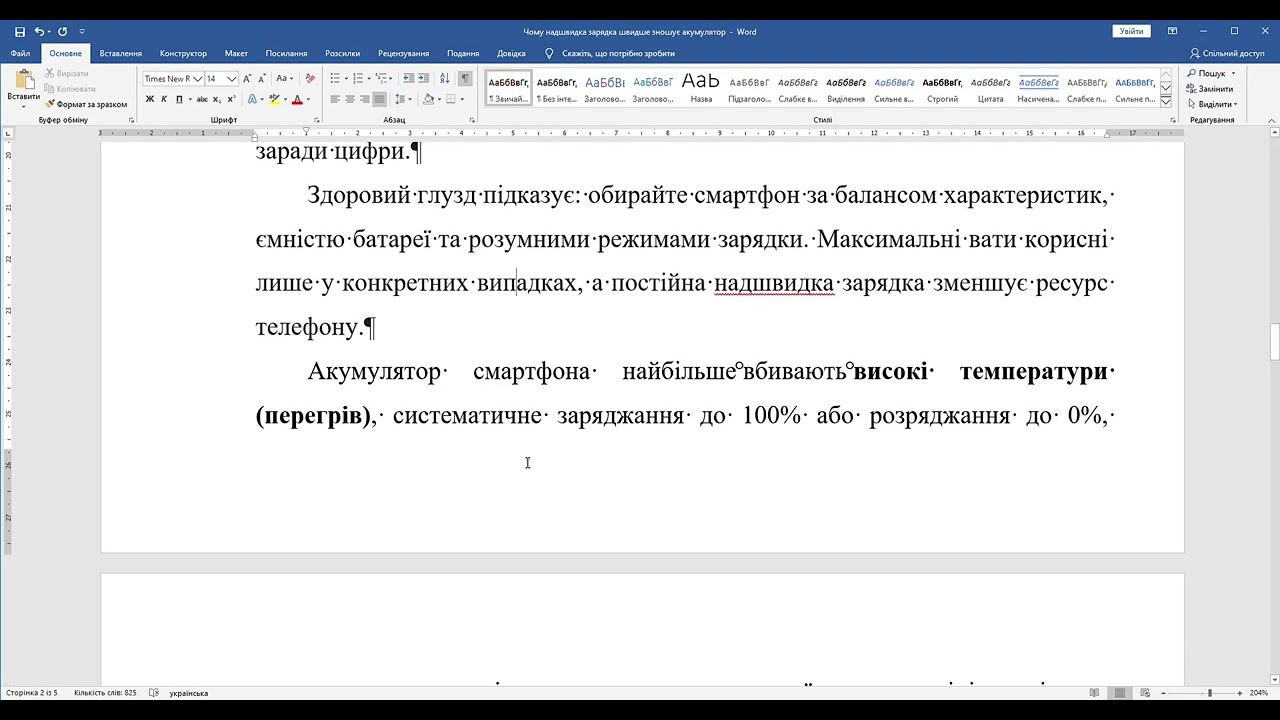Switch to the Посилання tab
The image size is (1280, 720).
point(286,53)
